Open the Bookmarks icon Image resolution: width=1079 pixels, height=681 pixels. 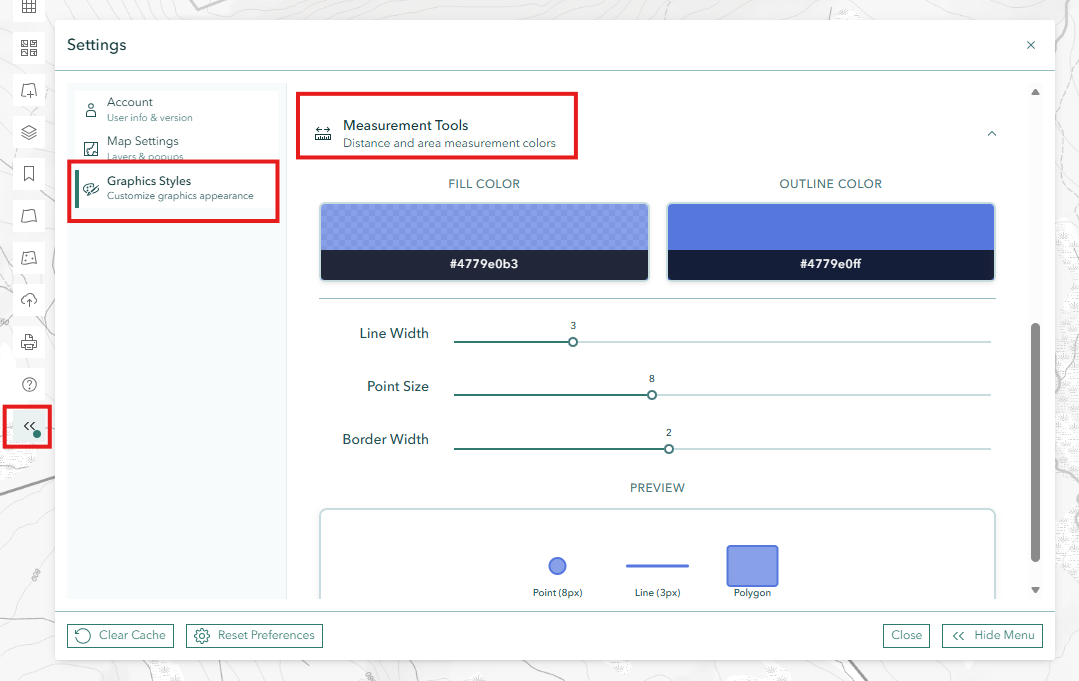click(x=28, y=173)
